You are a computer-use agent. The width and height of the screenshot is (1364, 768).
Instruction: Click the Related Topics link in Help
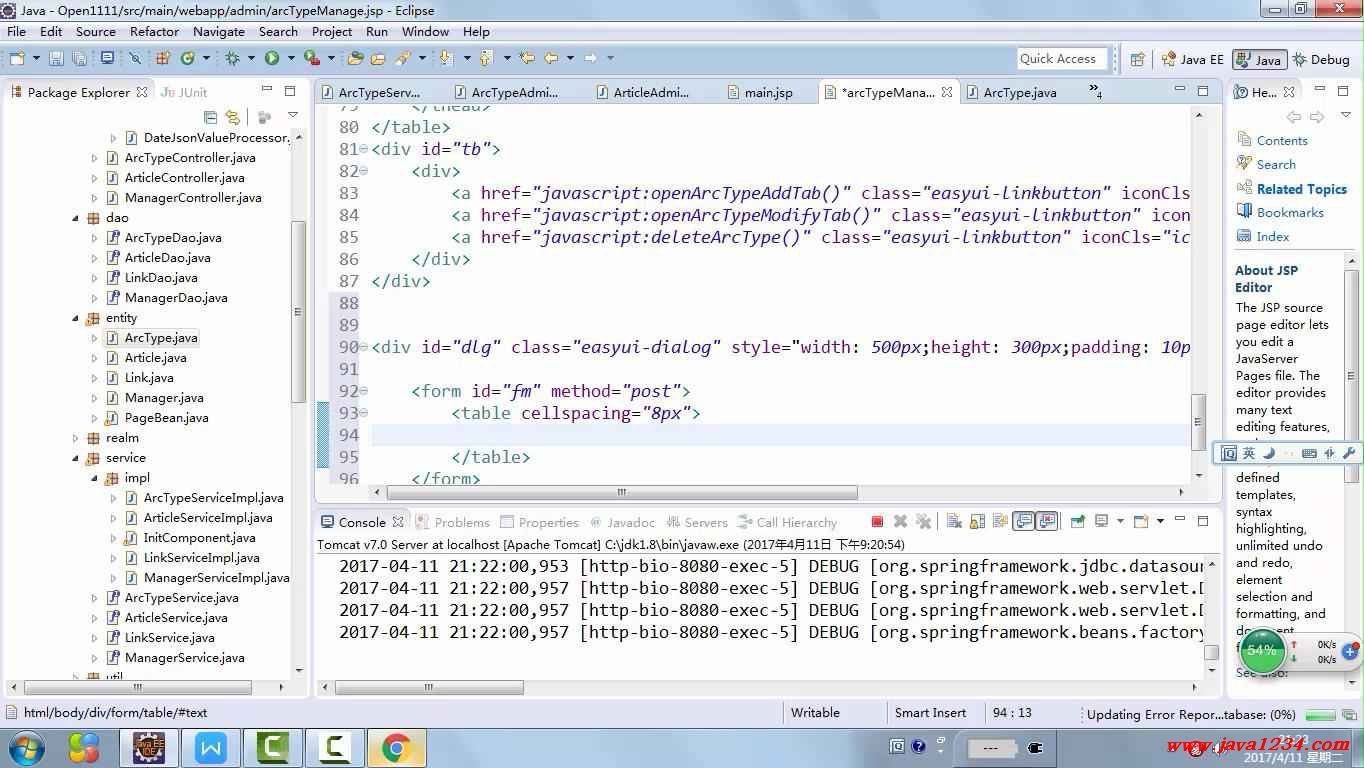(x=1302, y=188)
